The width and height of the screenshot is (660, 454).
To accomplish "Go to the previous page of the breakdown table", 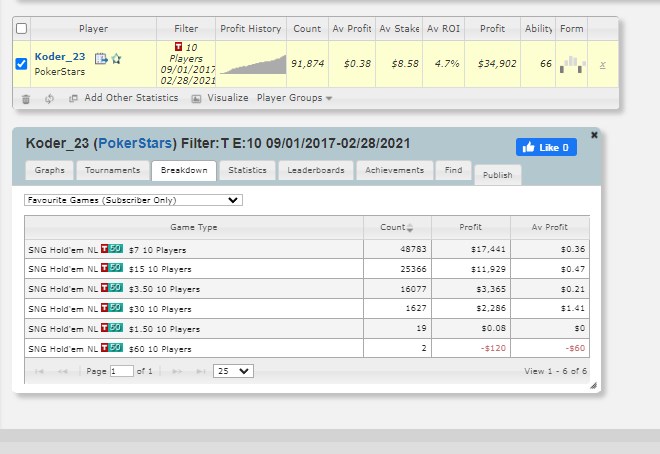I will [62, 371].
